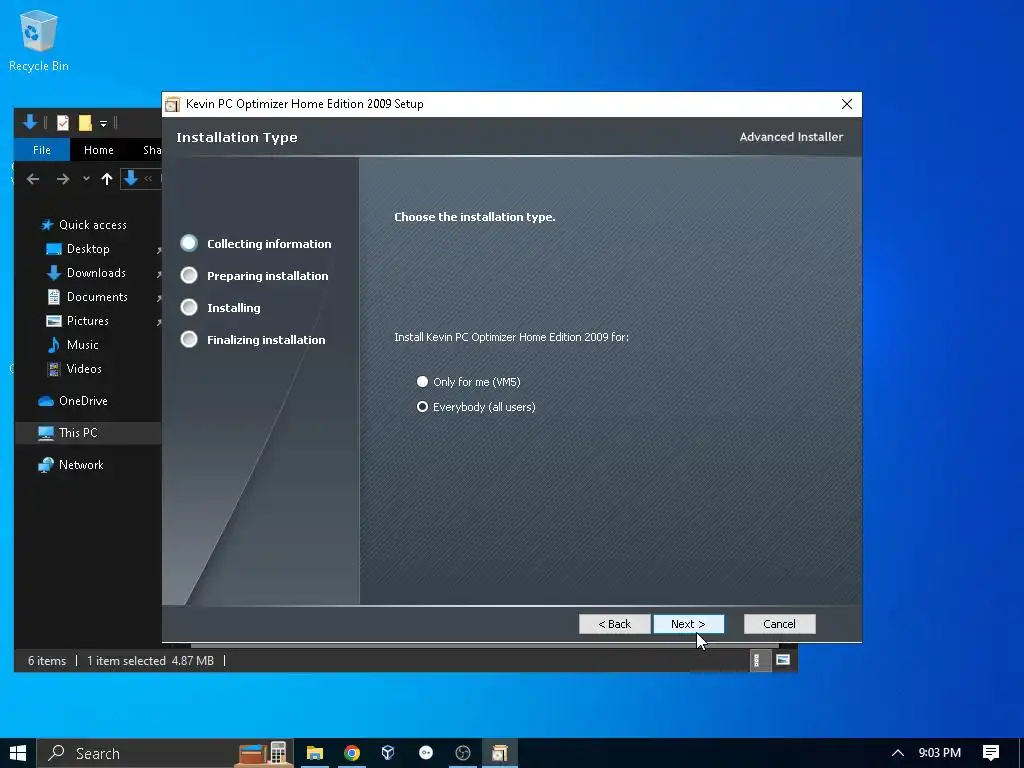
Task: Click the Up arrow in File Explorer
Action: click(107, 179)
